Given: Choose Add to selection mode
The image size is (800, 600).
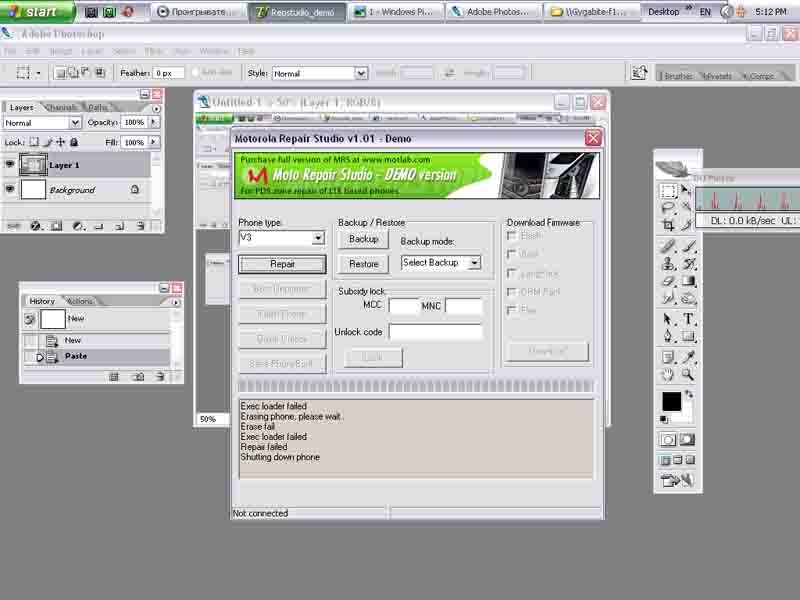Looking at the screenshot, I should [73, 73].
